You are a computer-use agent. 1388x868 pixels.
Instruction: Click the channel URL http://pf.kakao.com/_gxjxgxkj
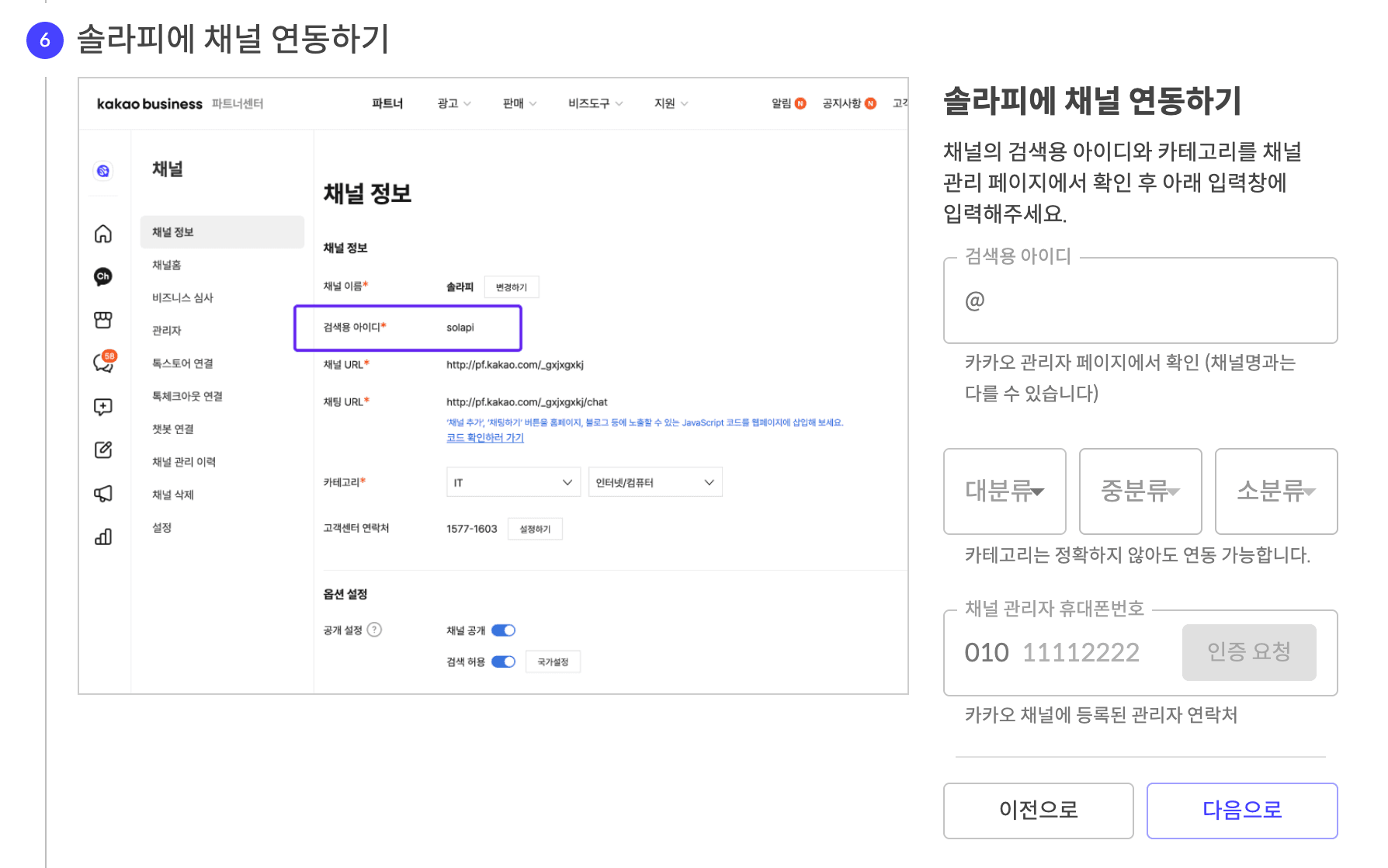515,365
